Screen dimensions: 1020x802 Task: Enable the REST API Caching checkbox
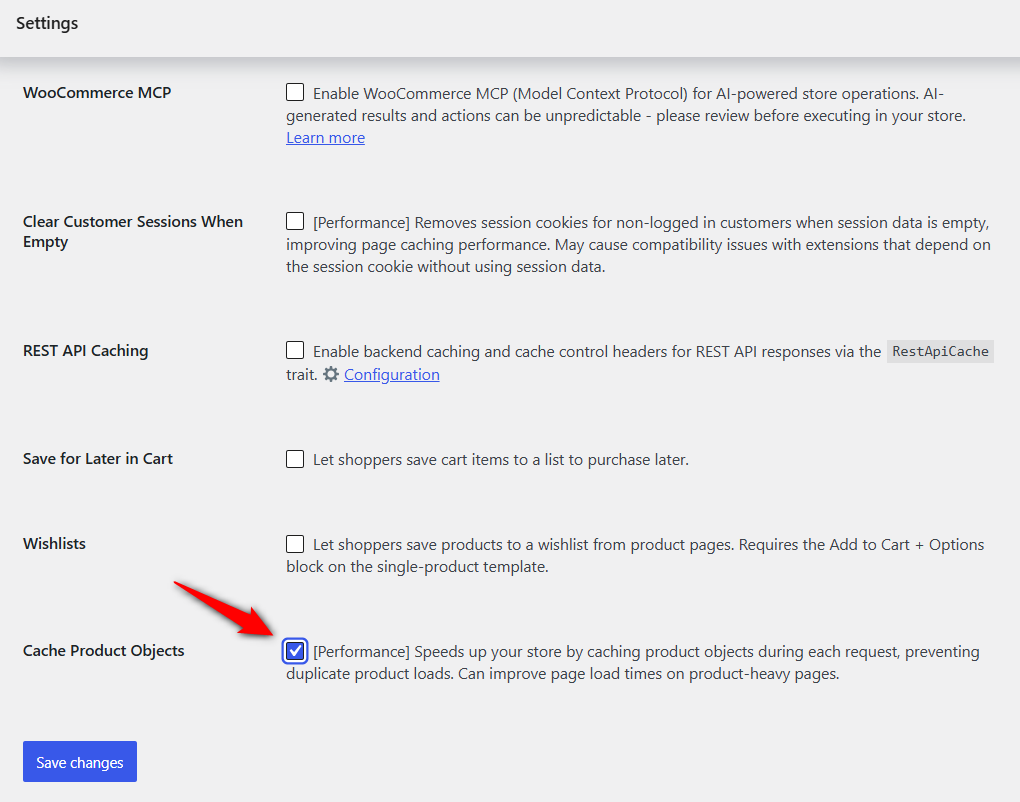[295, 350]
